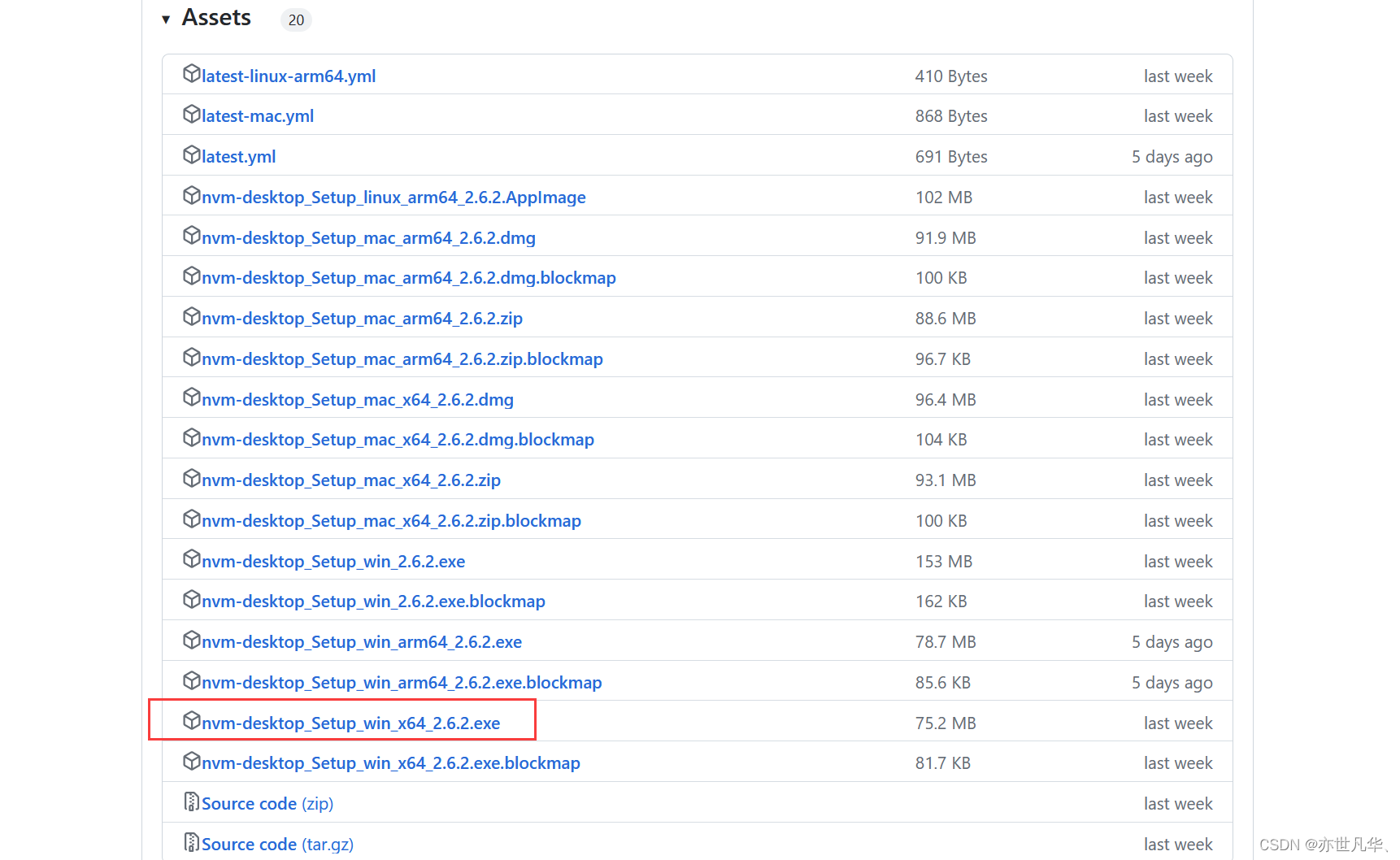Click the 102 MB size text
Viewport: 1400px width, 860px height.
tap(944, 198)
